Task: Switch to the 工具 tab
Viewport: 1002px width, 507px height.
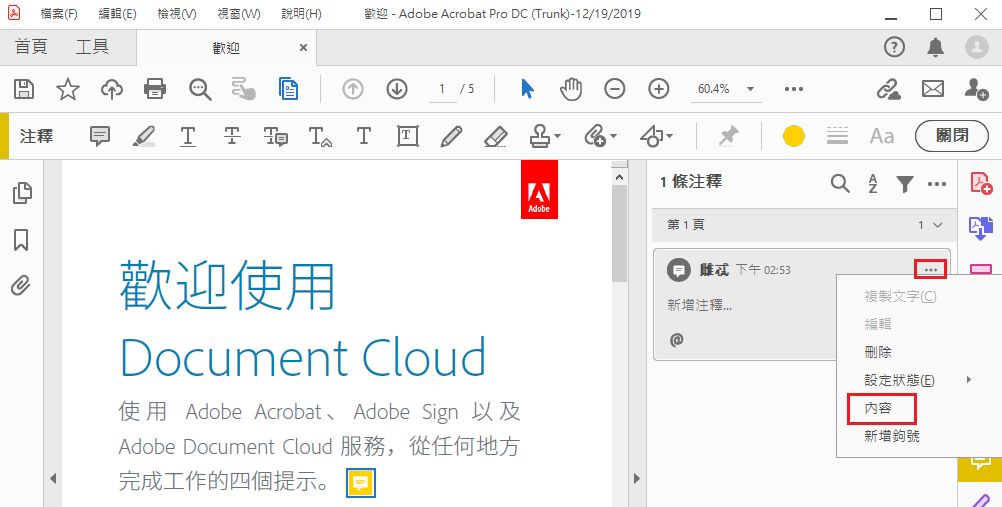Action: click(93, 47)
